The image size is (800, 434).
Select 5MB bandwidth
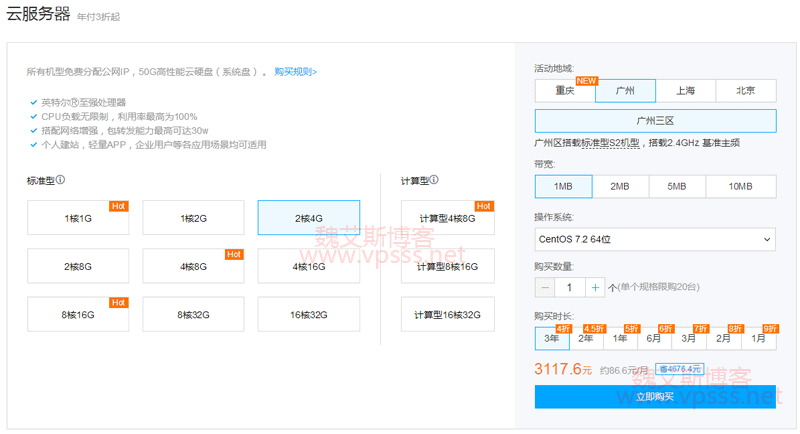pyautogui.click(x=677, y=187)
